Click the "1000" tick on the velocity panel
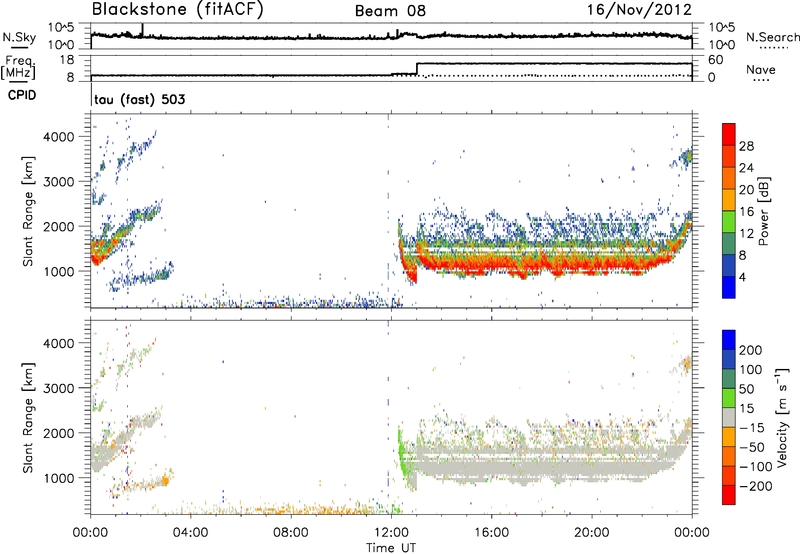 (x=58, y=478)
